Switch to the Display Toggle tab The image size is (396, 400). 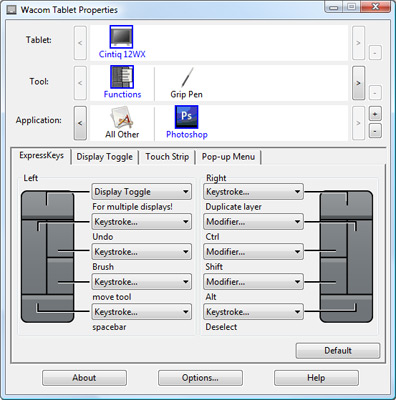coord(105,157)
